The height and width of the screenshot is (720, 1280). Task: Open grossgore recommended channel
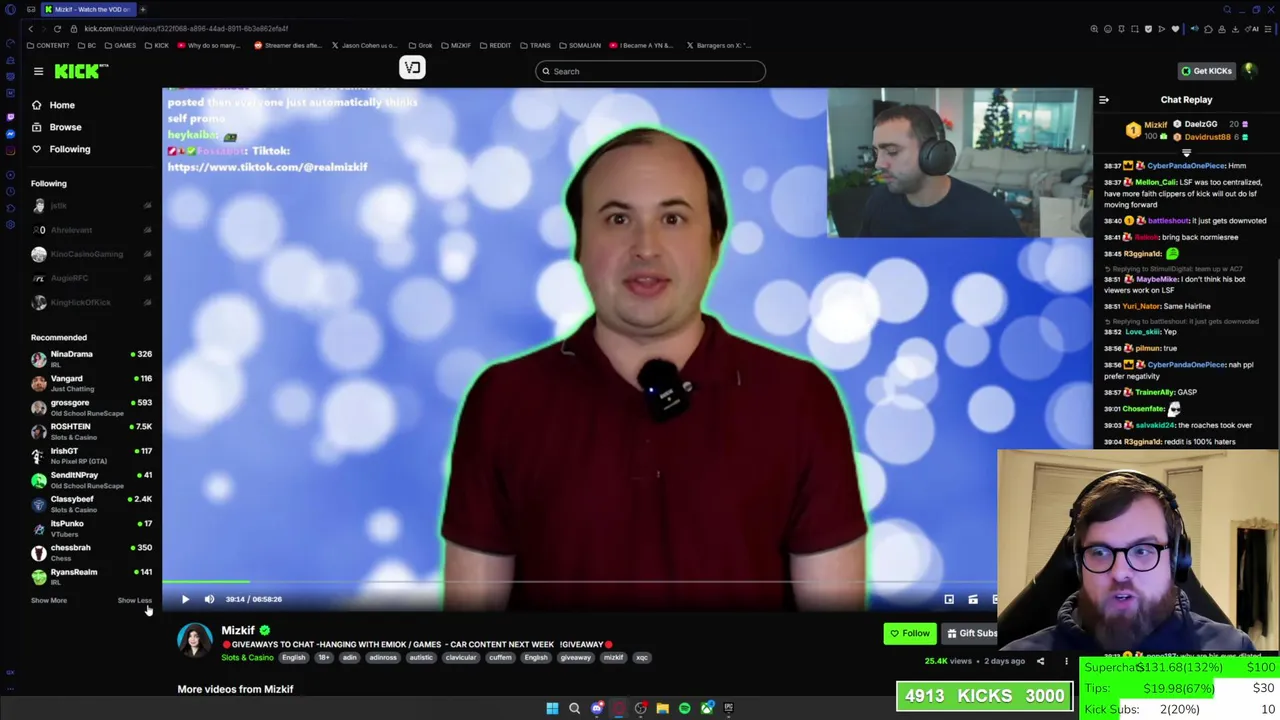point(91,407)
